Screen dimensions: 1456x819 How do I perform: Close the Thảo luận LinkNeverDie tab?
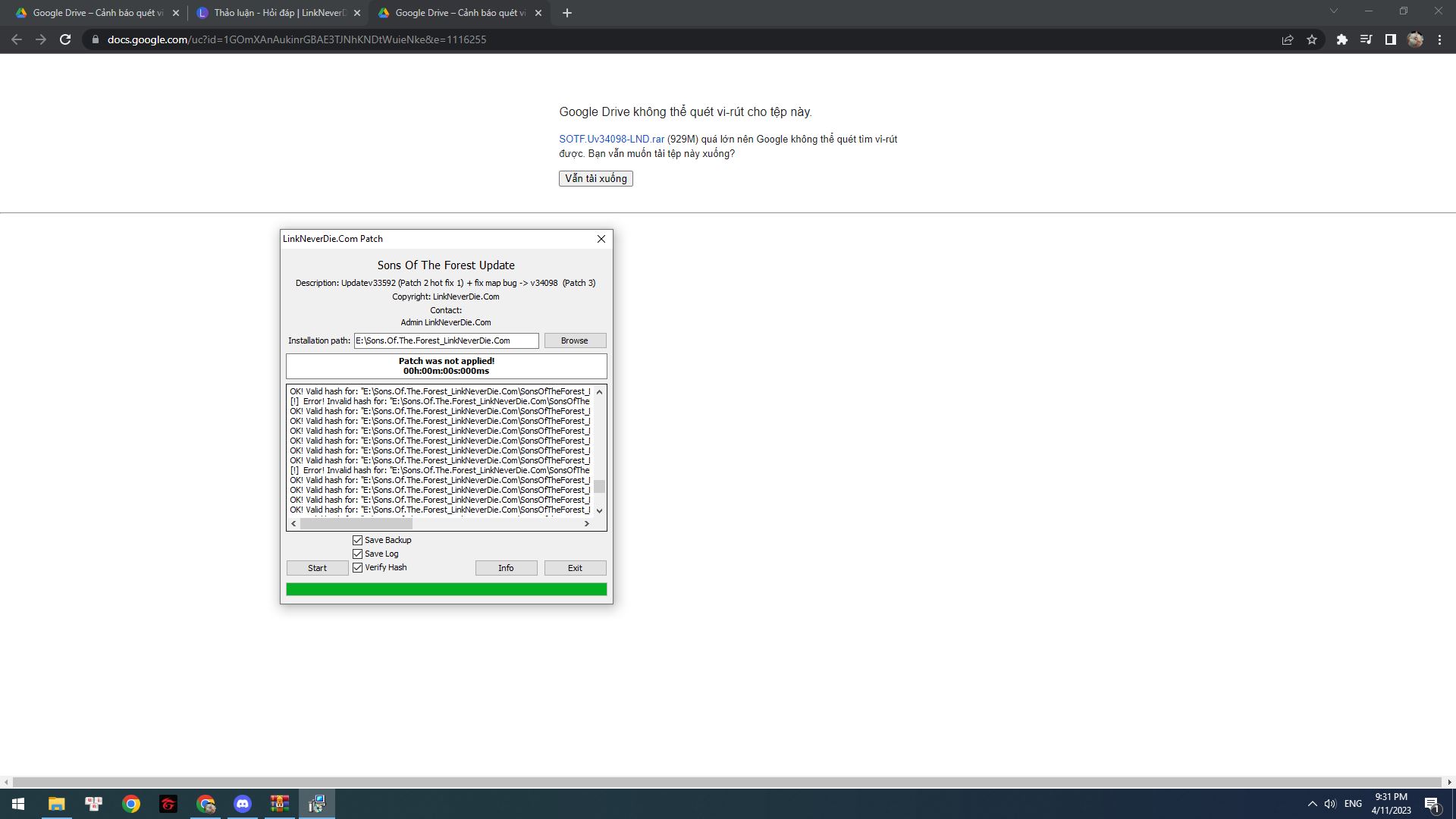(x=356, y=13)
